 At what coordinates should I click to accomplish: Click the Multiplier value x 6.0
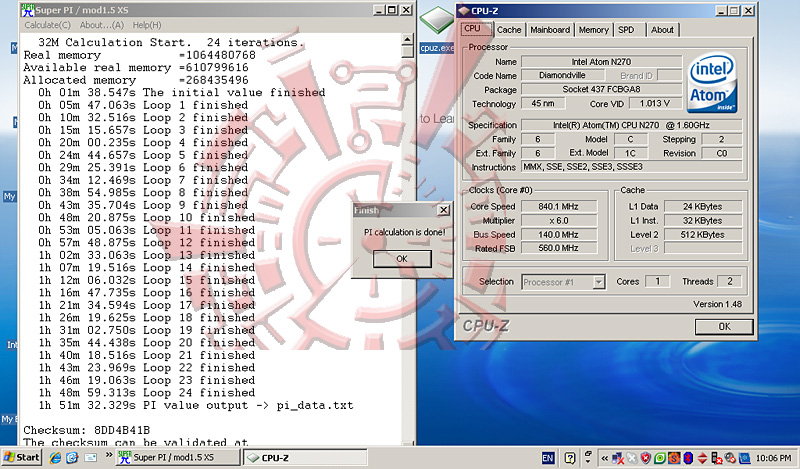pyautogui.click(x=558, y=220)
